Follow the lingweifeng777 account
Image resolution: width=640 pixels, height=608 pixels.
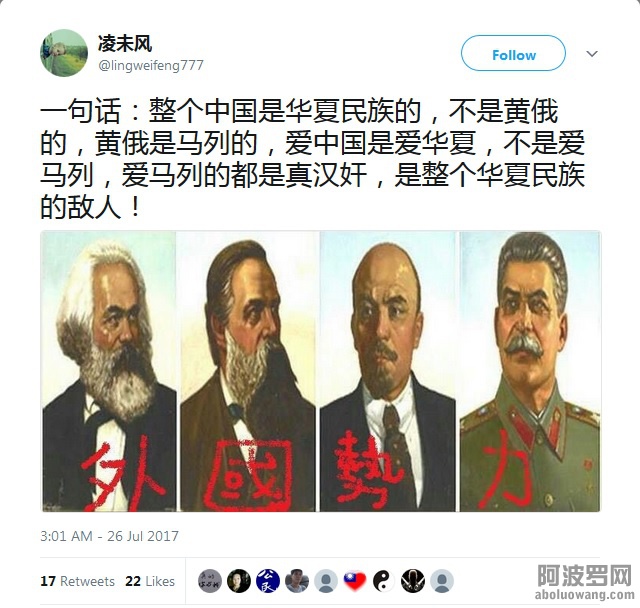tap(513, 53)
